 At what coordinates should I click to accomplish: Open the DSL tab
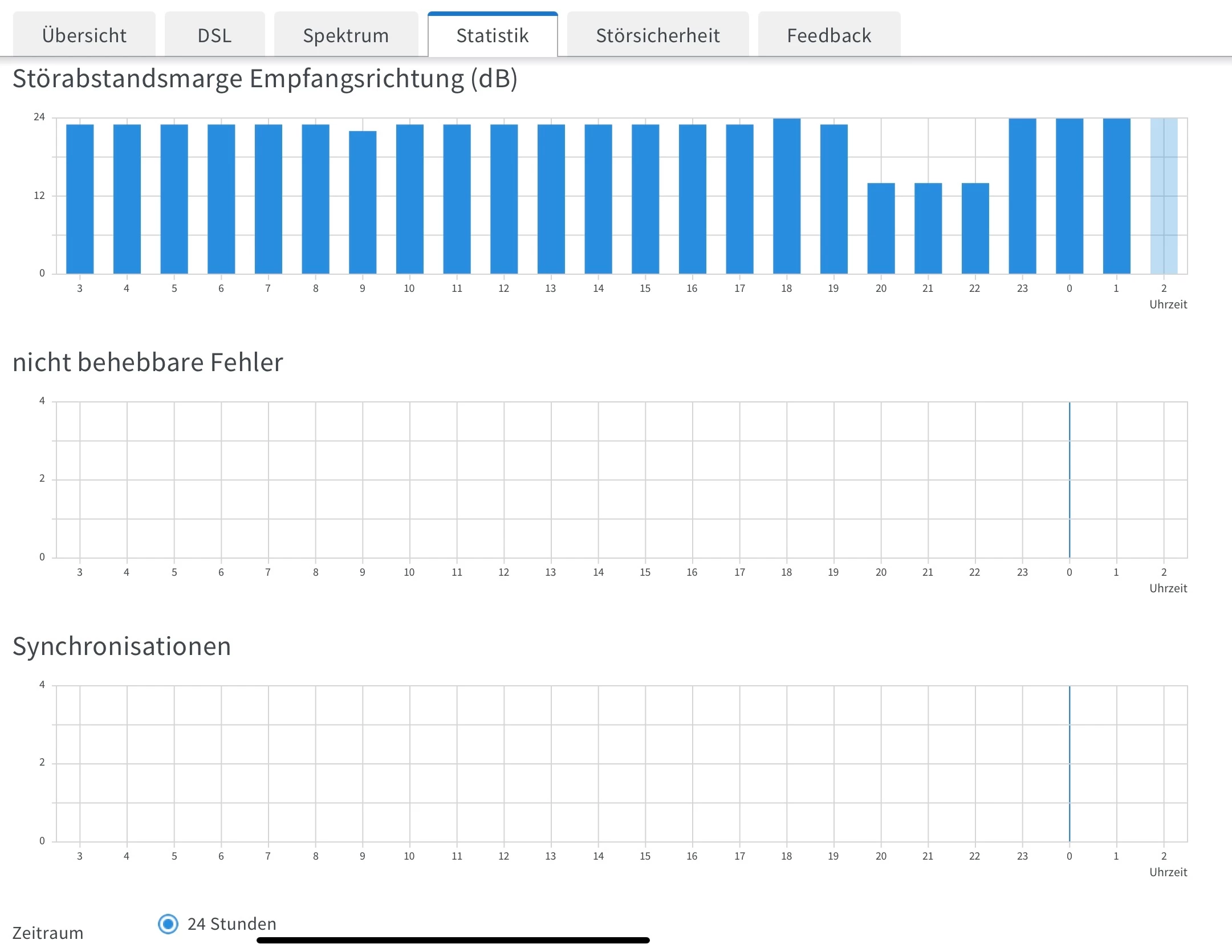pyautogui.click(x=214, y=35)
